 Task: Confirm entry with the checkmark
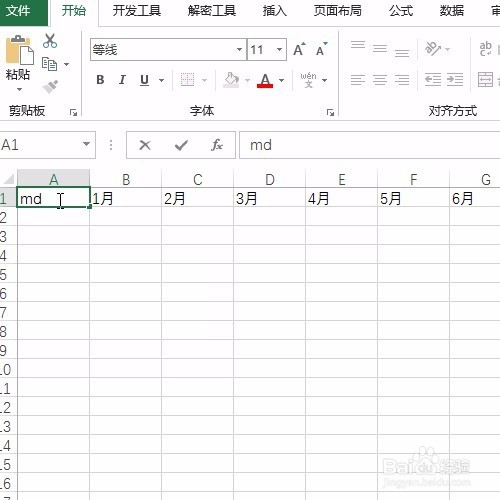(181, 145)
